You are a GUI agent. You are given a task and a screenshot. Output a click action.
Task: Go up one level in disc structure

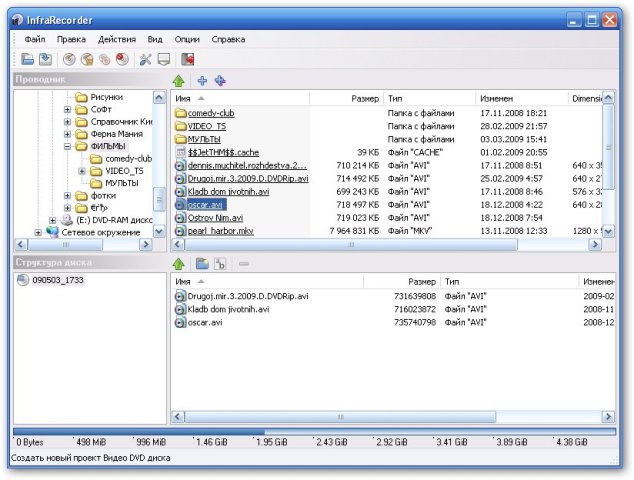click(178, 264)
